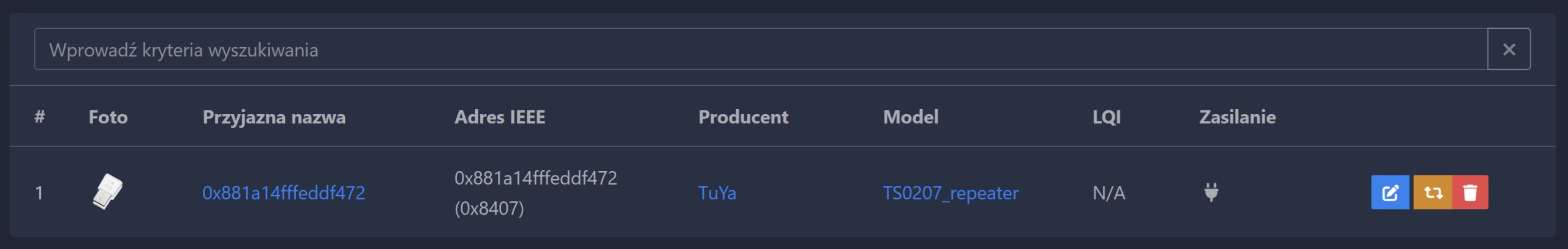Click the TuYa repeater device photo
Screen dimensions: 1568x249
(x=108, y=191)
